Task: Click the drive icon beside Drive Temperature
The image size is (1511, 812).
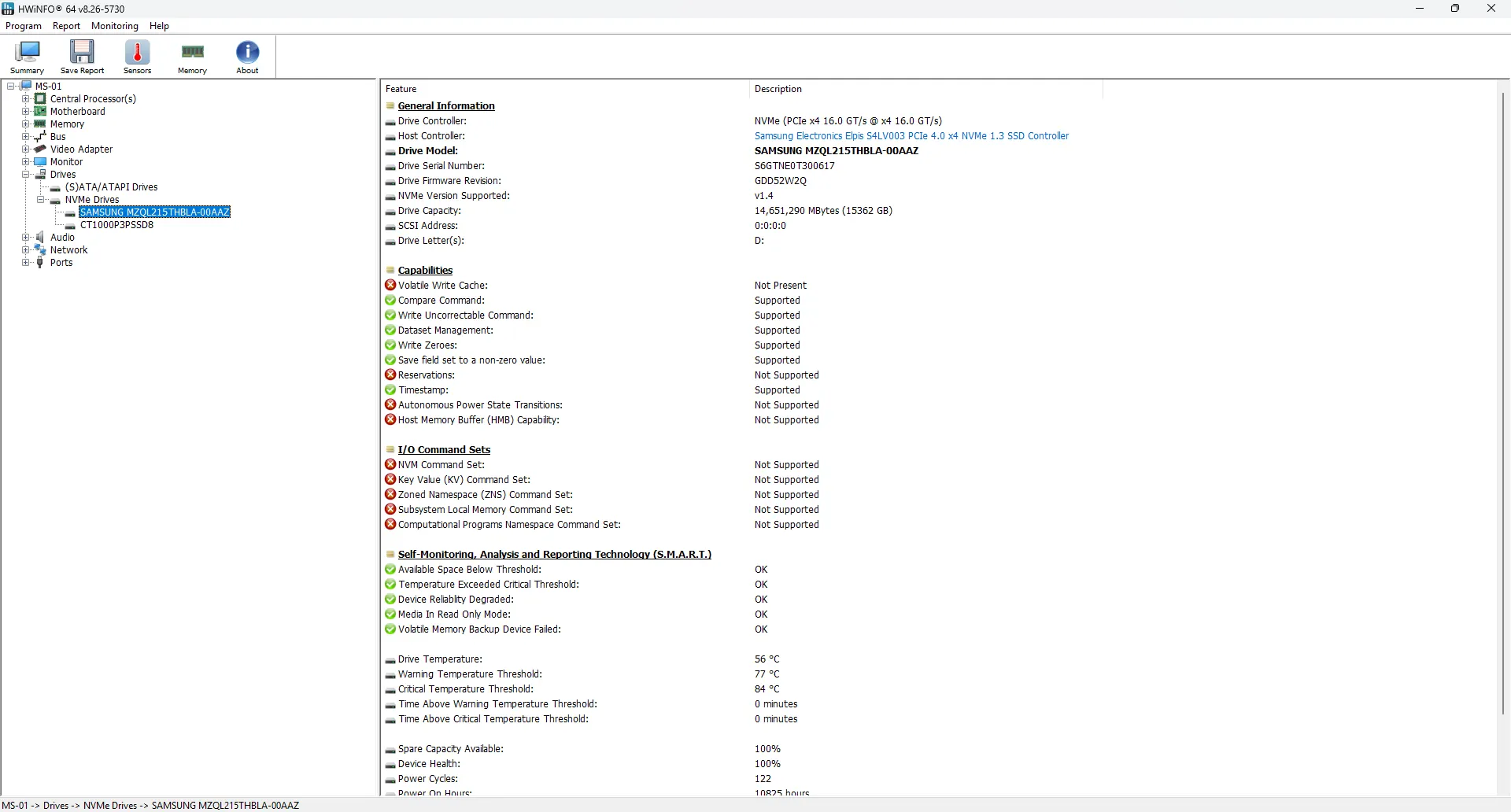Action: 390,659
